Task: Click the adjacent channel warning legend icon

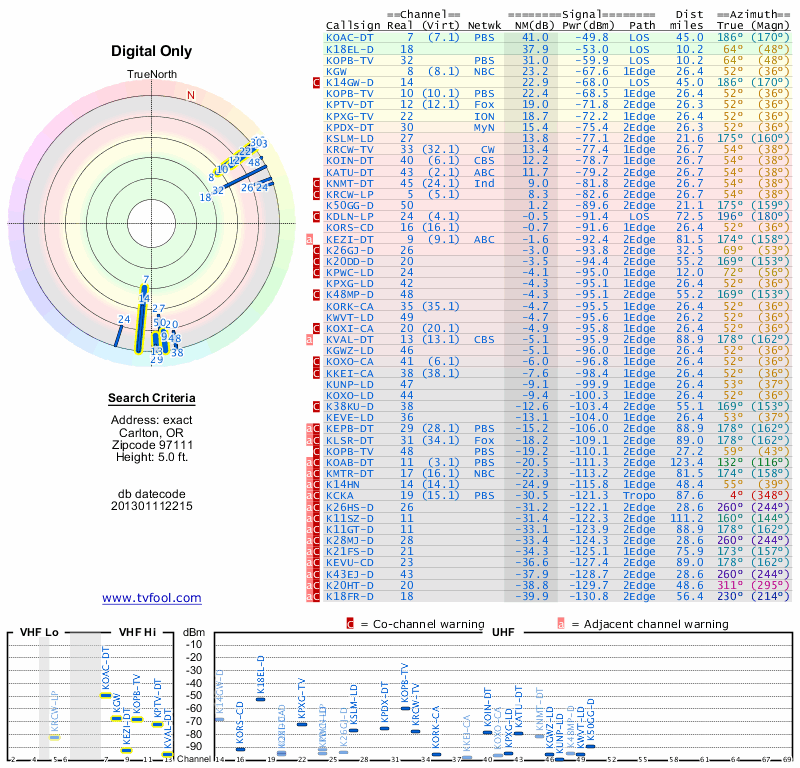Action: click(561, 623)
